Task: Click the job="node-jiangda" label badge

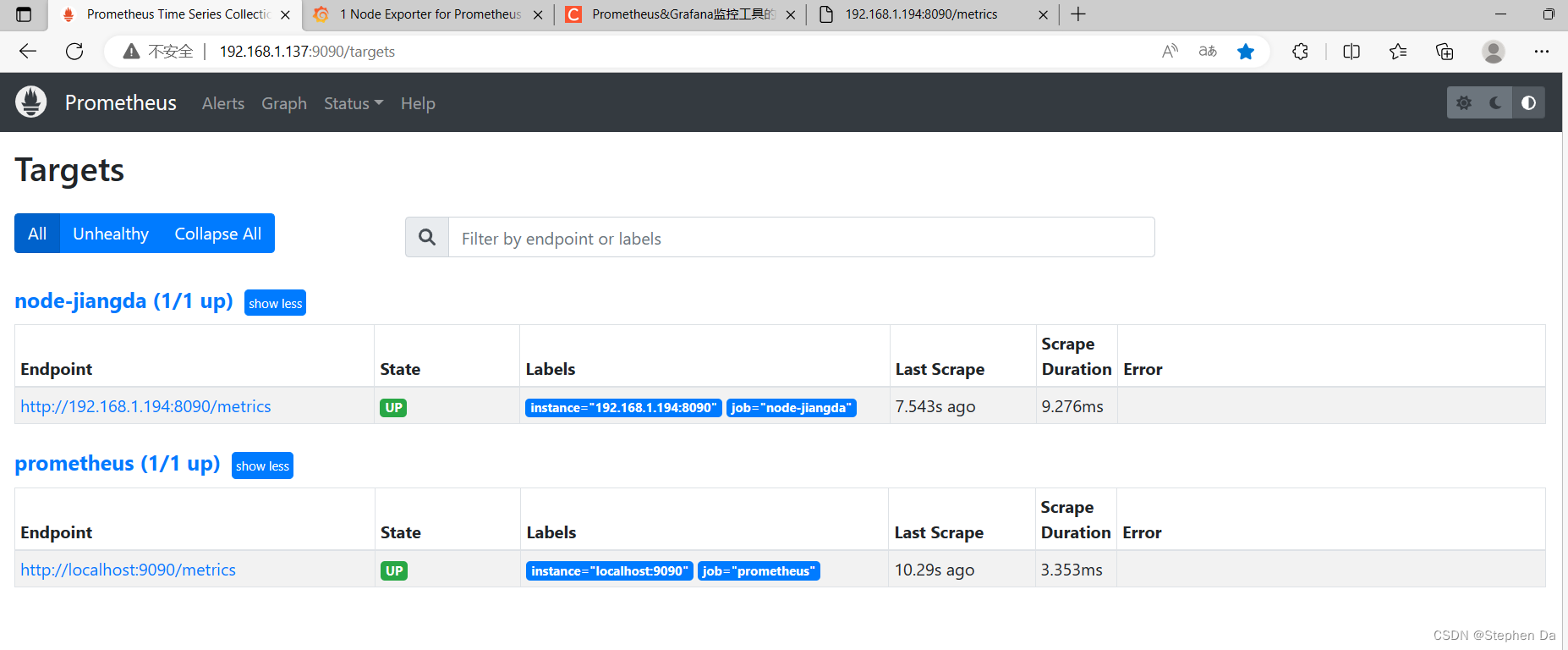Action: tap(792, 408)
